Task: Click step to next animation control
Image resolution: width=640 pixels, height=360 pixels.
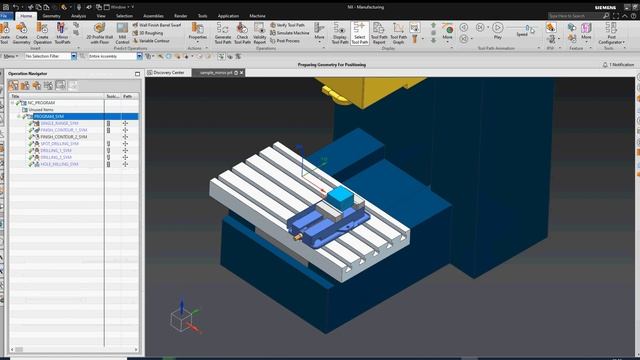Action: point(480,27)
